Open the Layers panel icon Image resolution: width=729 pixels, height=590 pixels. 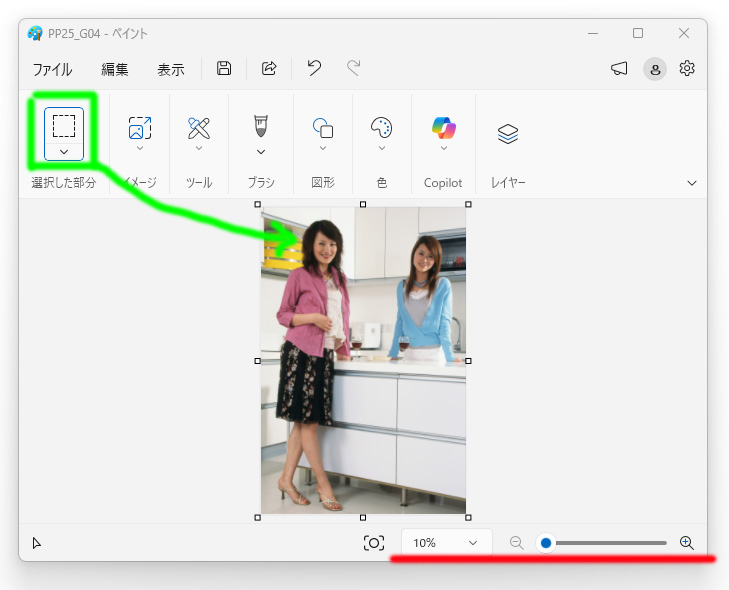(x=508, y=134)
